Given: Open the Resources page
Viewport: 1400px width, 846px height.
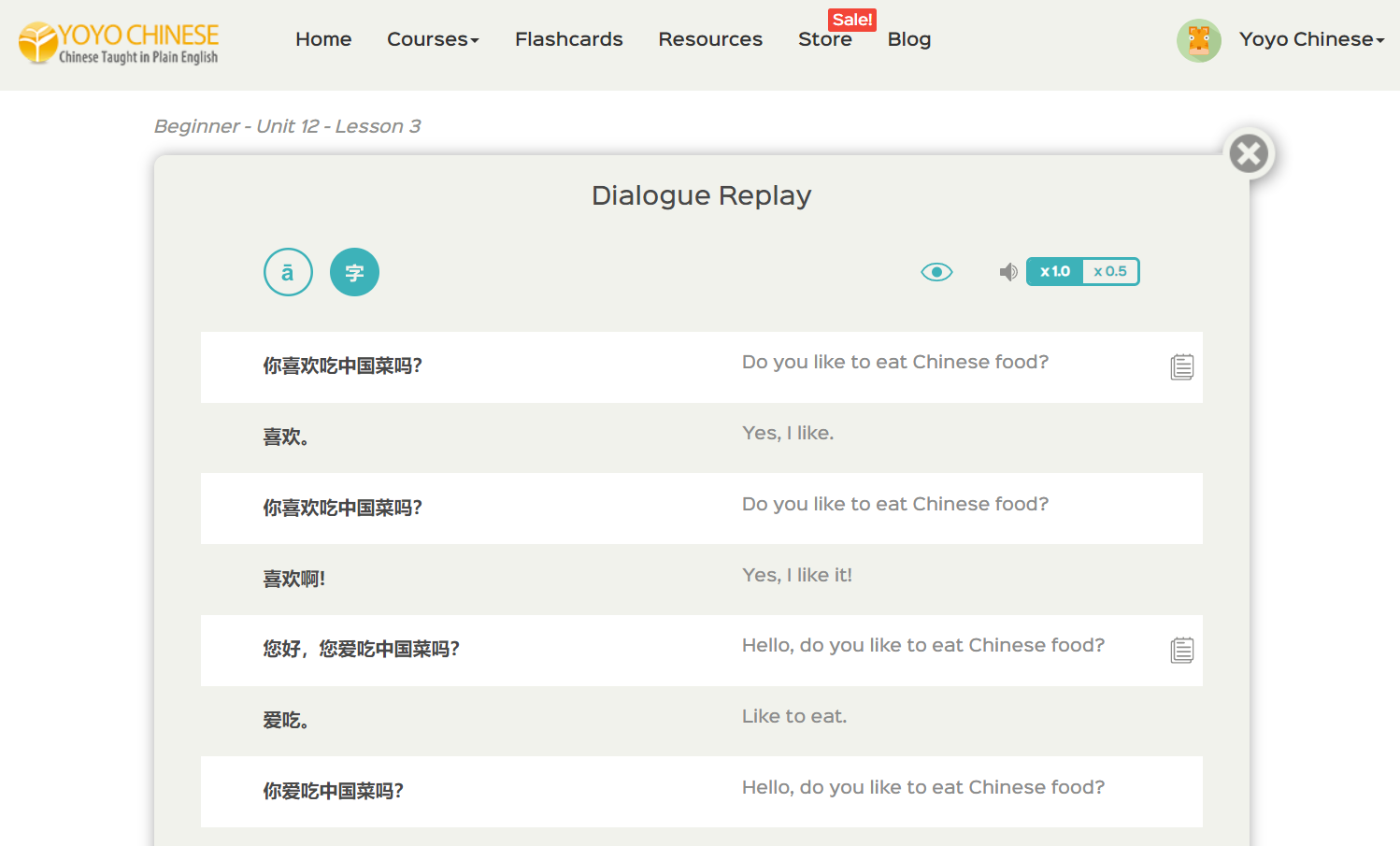Looking at the screenshot, I should coord(710,39).
